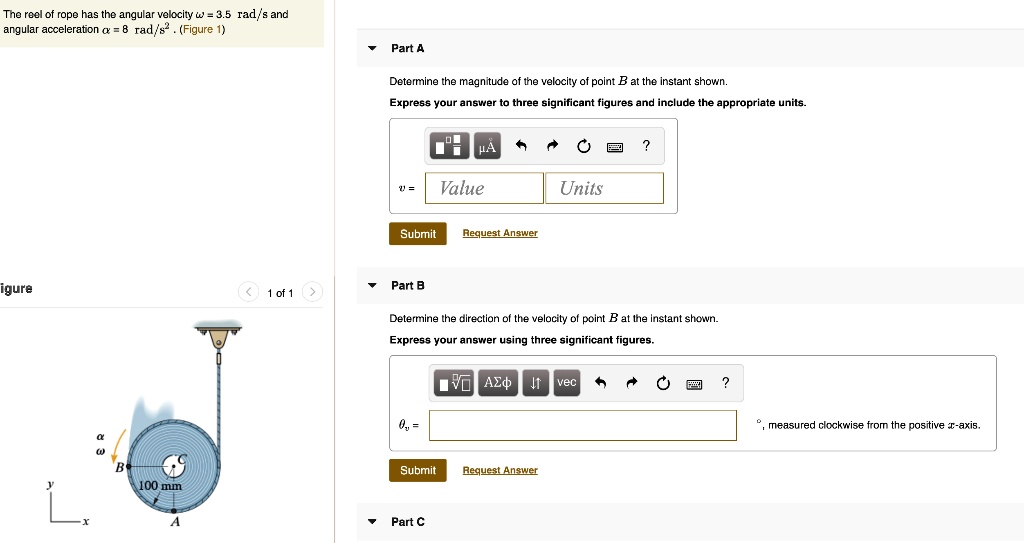Undo the last entry in Part A
This screenshot has width=1024, height=543.
click(x=520, y=147)
